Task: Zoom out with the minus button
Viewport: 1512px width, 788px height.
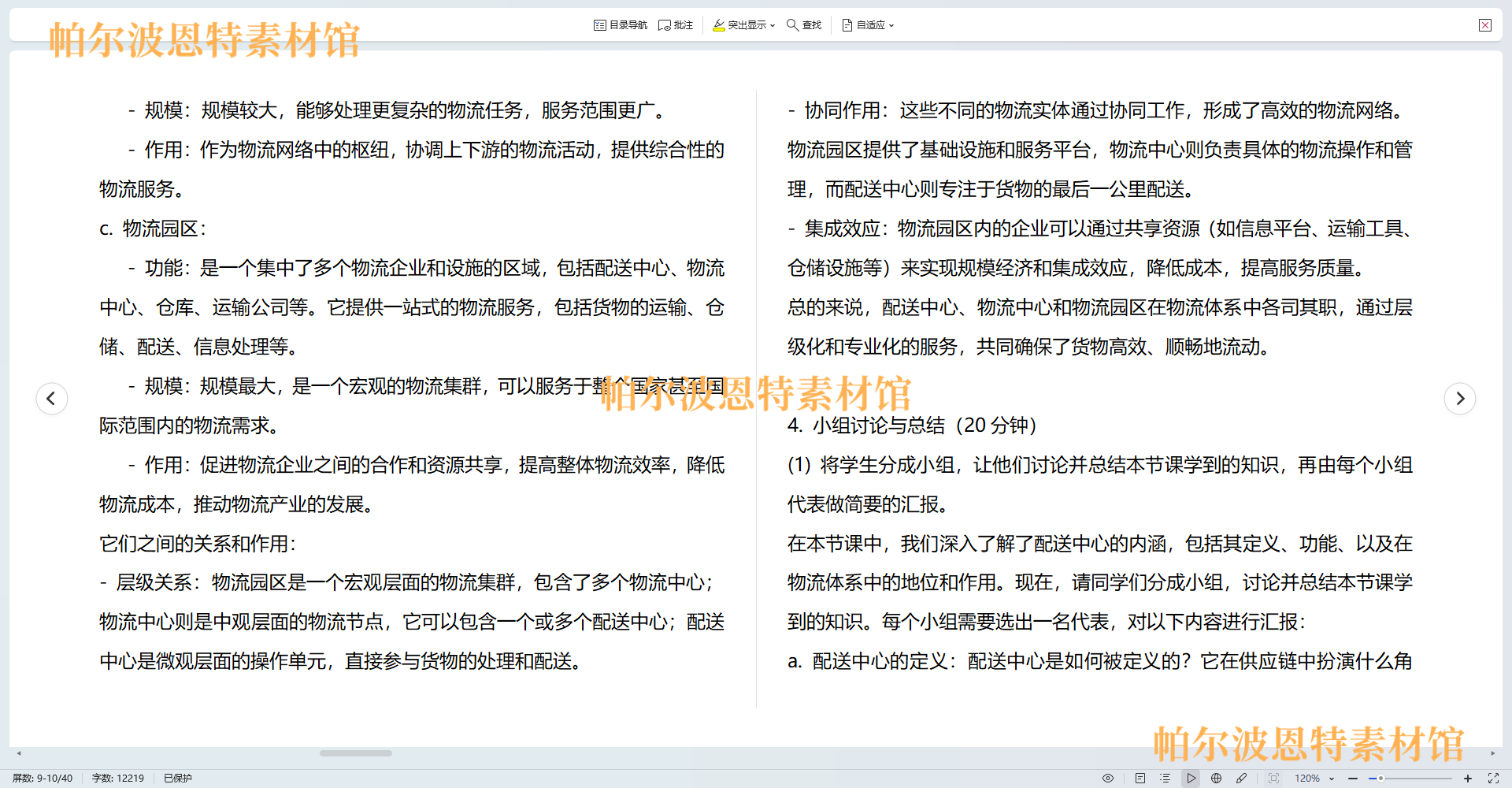Action: [1353, 778]
